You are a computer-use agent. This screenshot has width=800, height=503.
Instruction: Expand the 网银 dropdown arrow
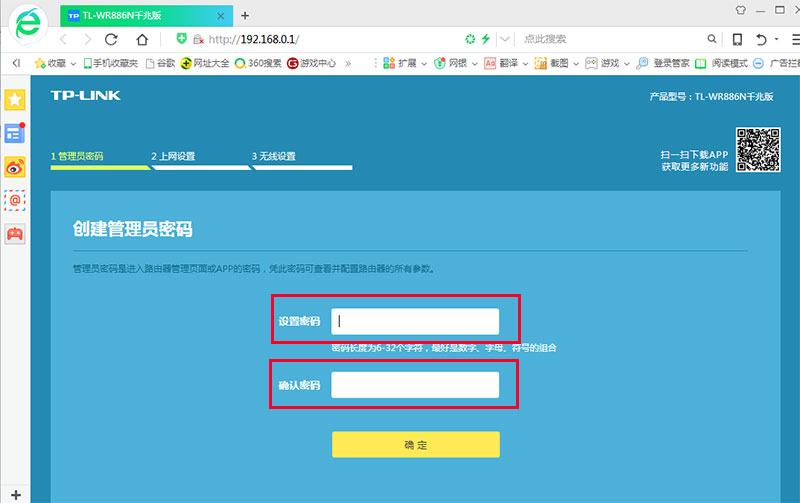[x=474, y=64]
